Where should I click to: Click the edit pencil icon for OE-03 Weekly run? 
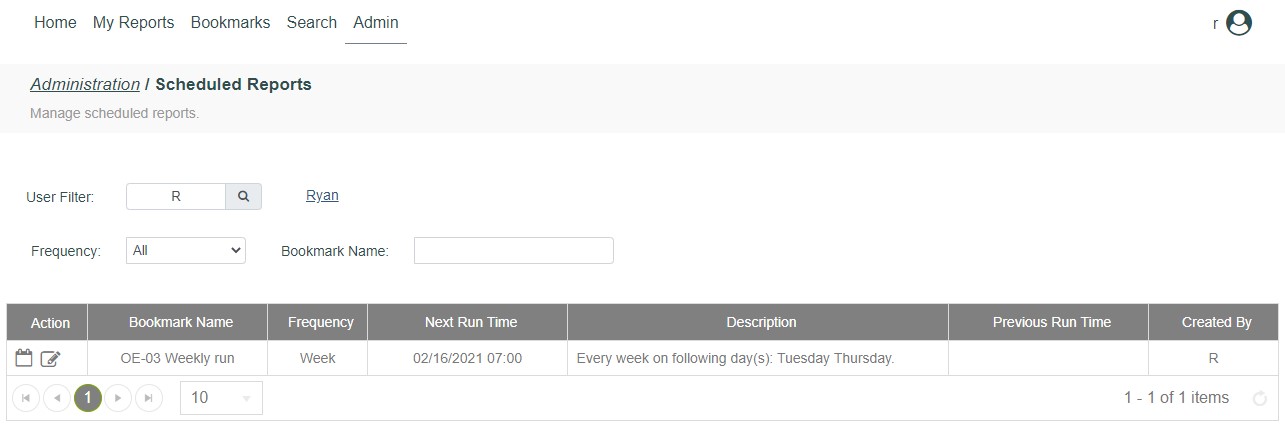(51, 358)
